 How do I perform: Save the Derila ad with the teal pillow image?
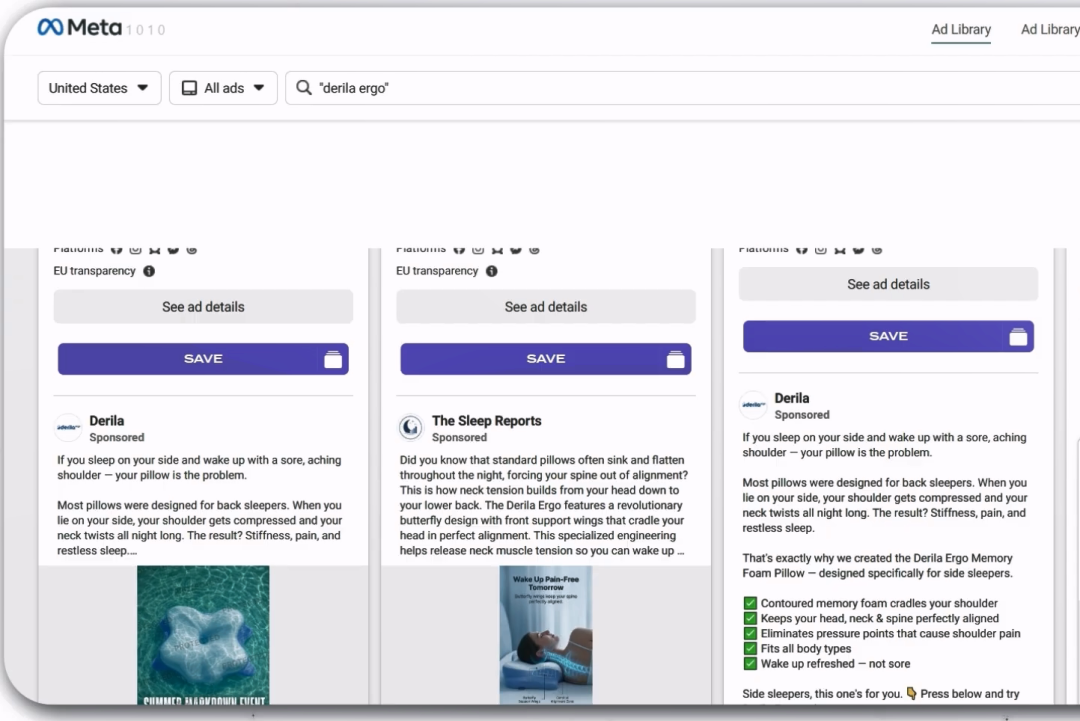pyautogui.click(x=203, y=359)
